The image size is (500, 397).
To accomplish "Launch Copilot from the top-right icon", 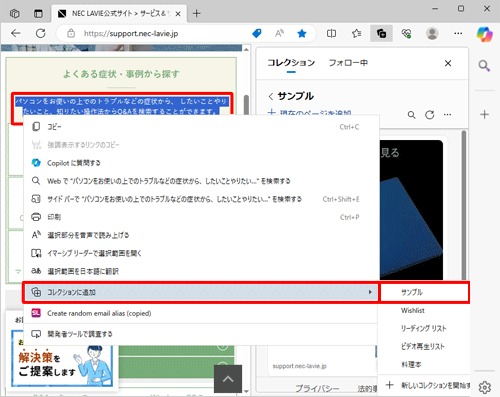I will click(x=484, y=34).
